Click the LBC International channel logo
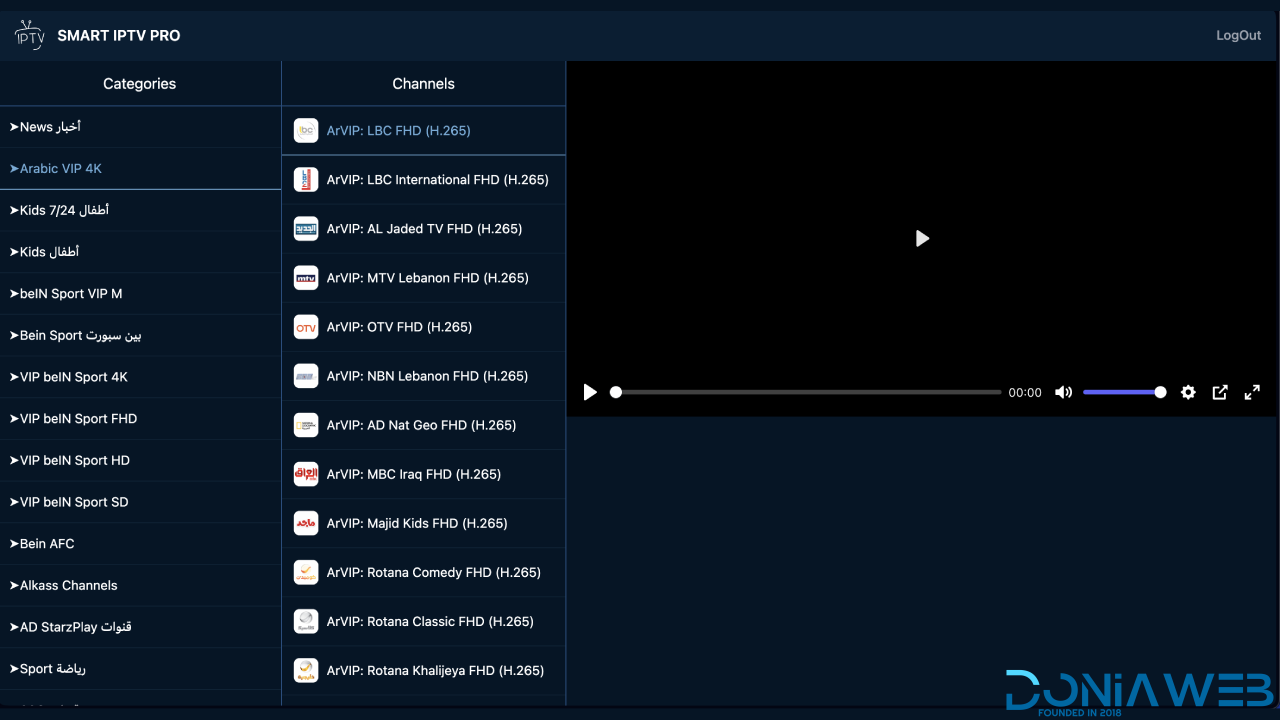 pos(306,180)
